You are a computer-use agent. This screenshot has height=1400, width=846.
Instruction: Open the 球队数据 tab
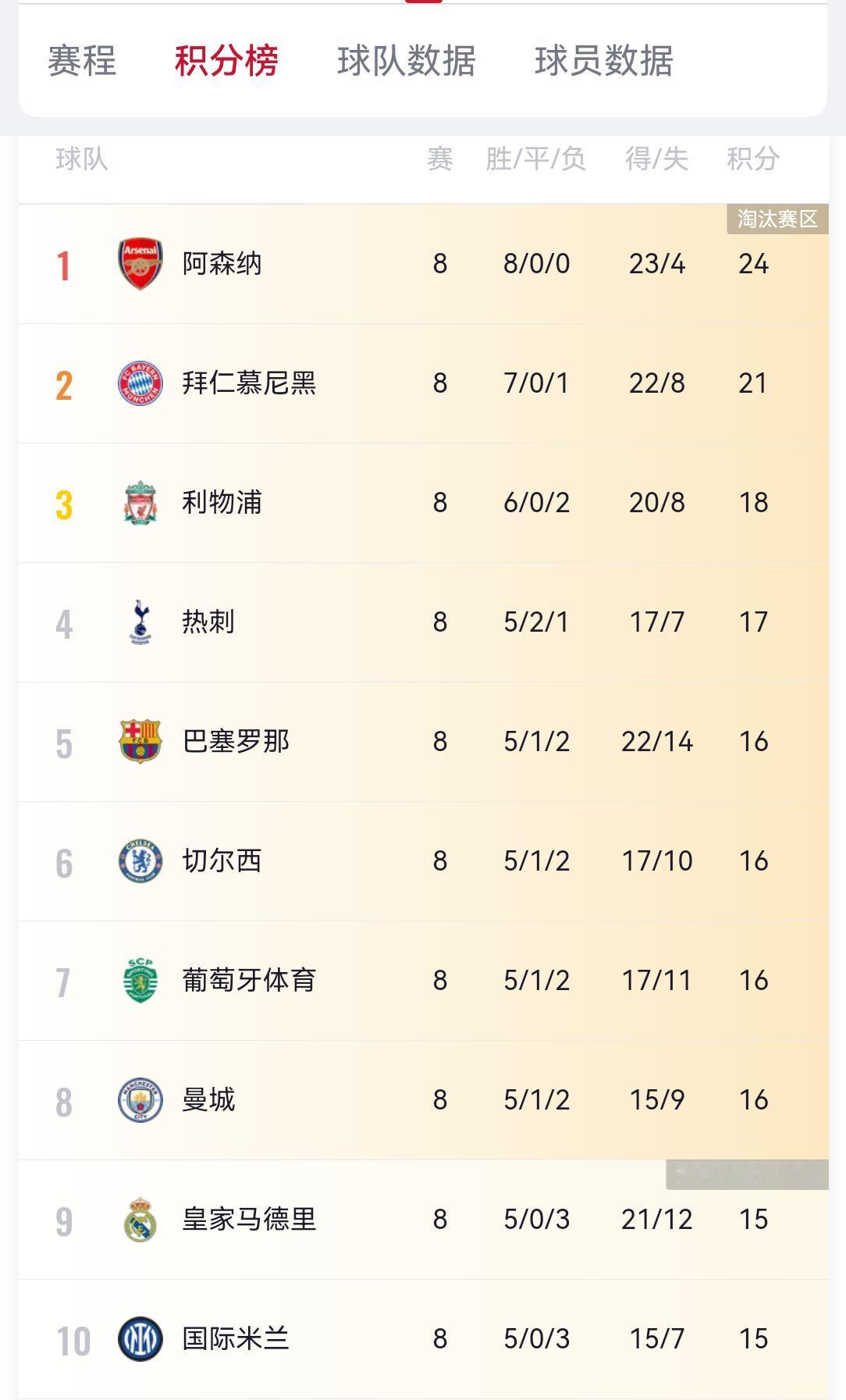pyautogui.click(x=406, y=61)
